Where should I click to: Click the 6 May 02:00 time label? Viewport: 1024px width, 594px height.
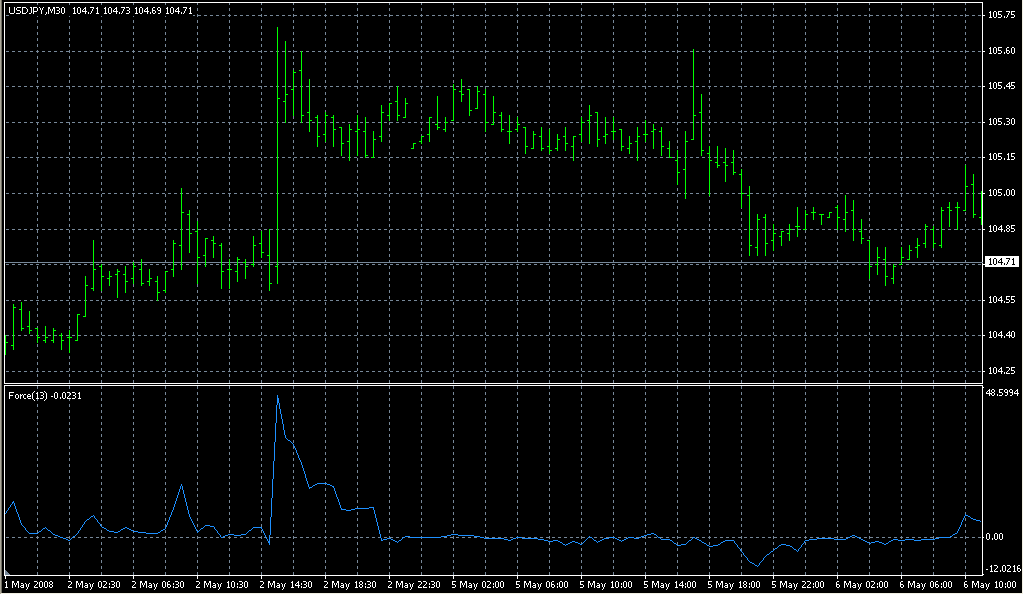tap(862, 585)
